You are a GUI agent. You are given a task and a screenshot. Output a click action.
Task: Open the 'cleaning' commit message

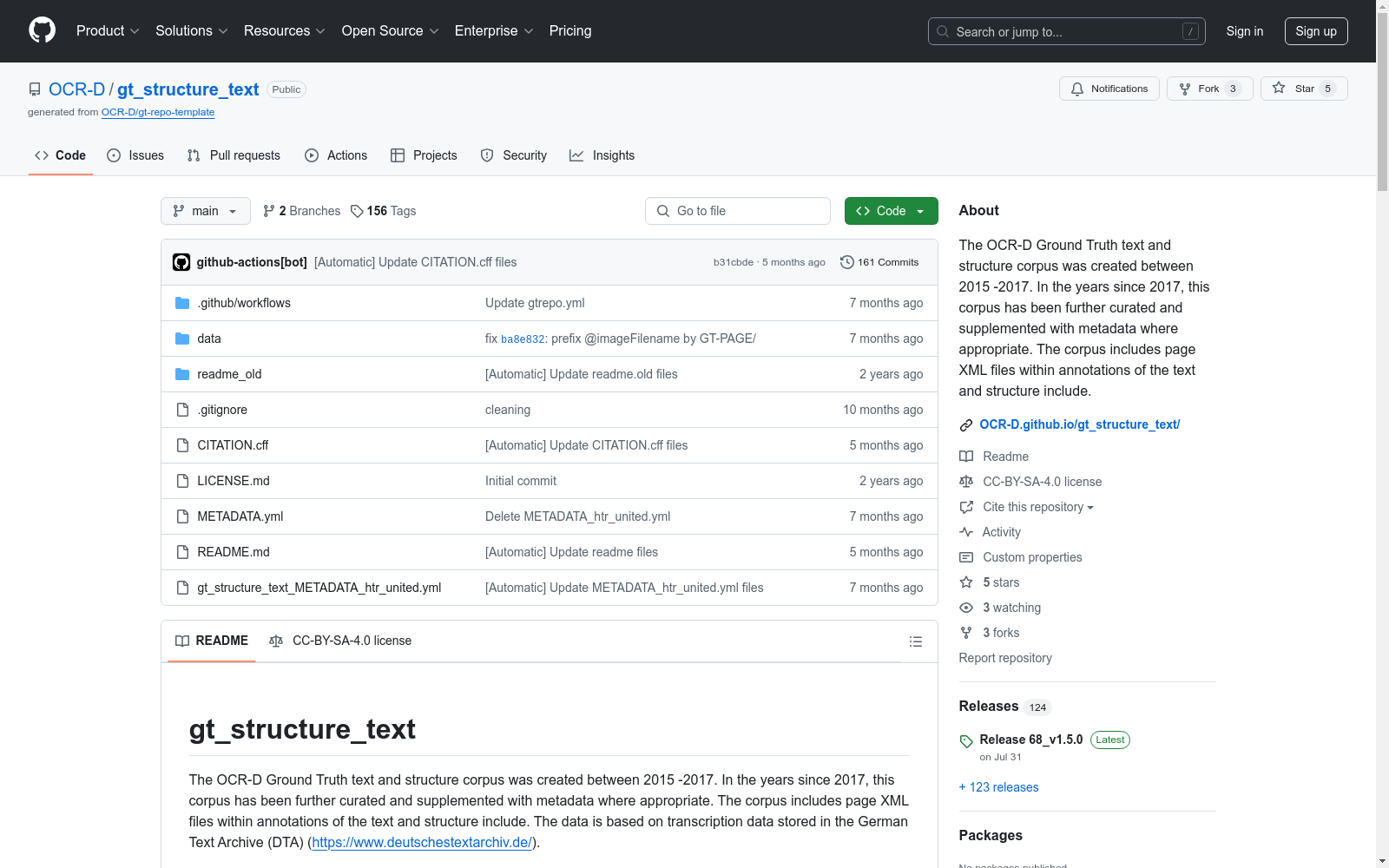click(508, 410)
